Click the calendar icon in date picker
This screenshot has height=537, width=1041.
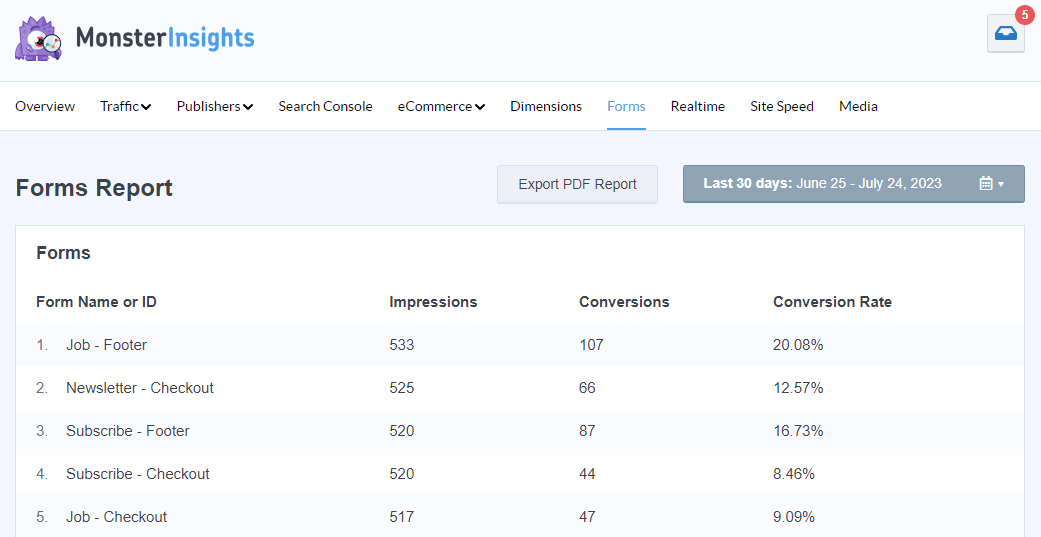click(x=986, y=184)
